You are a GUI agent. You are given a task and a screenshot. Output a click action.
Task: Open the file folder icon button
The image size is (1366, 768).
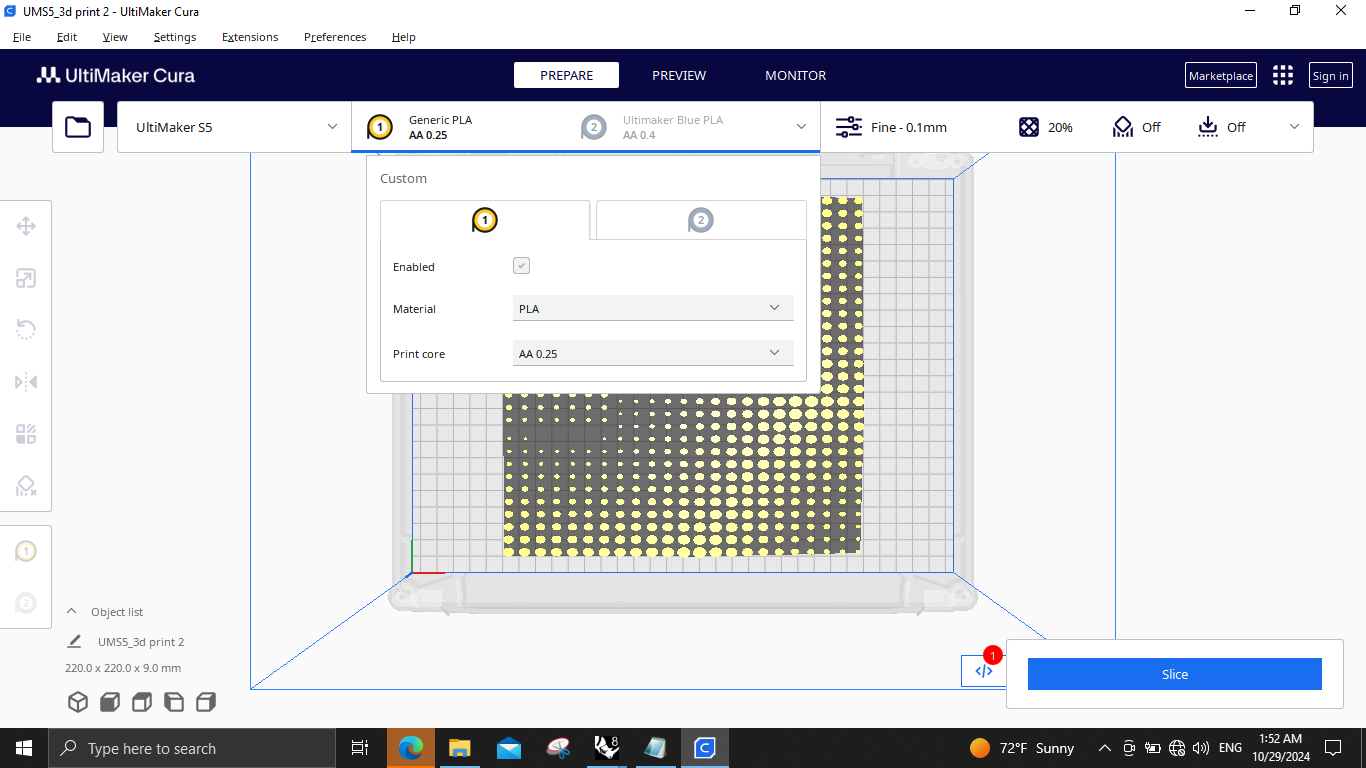click(78, 127)
